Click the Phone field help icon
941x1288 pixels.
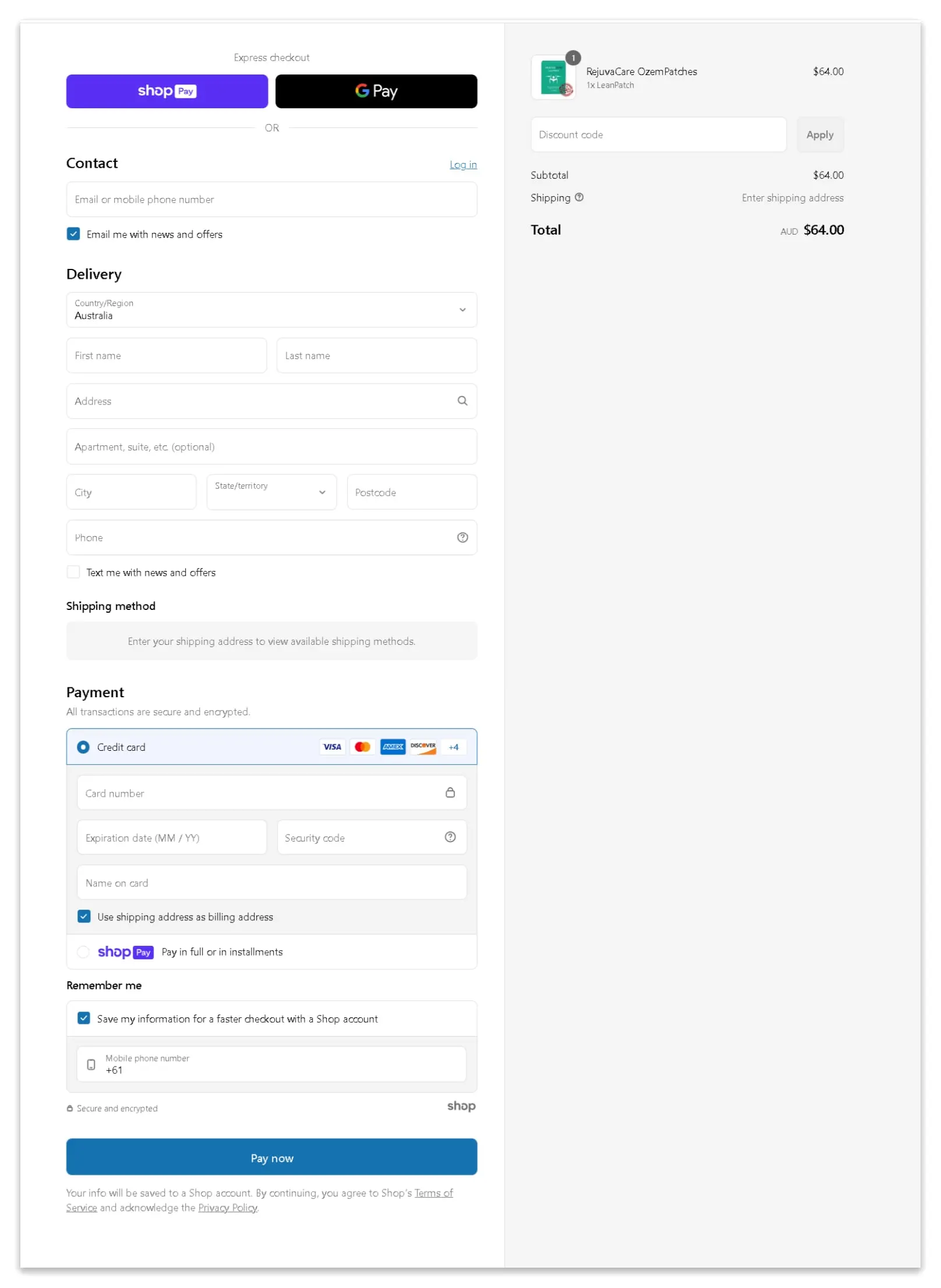[x=462, y=537]
